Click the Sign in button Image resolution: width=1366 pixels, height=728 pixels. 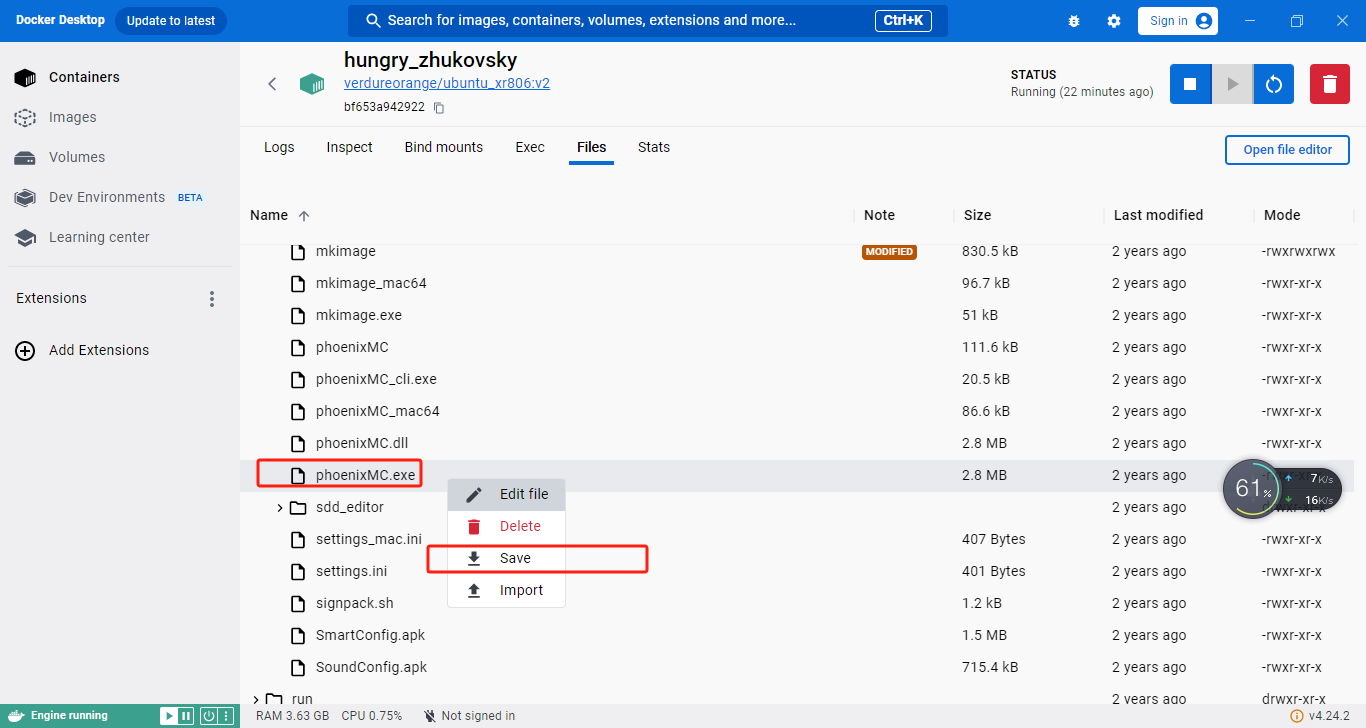click(x=1177, y=21)
